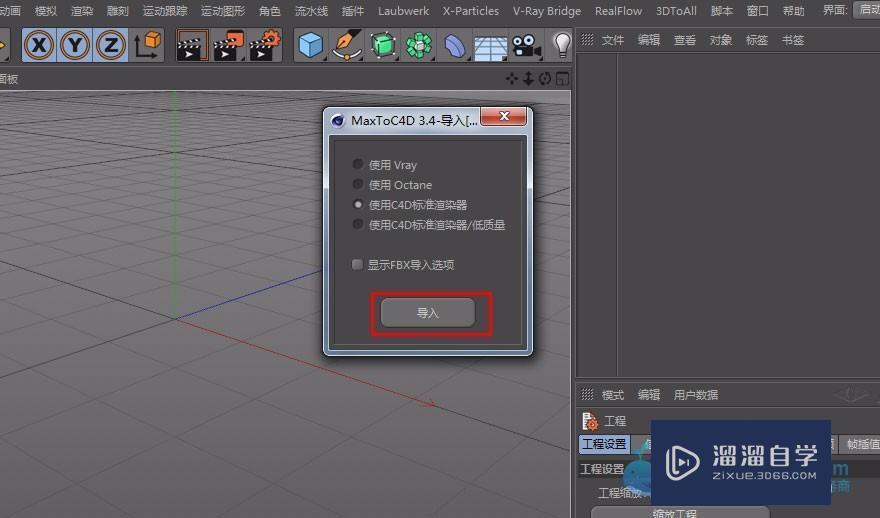
Task: Toggle the Z axis lock icon
Action: pos(111,45)
